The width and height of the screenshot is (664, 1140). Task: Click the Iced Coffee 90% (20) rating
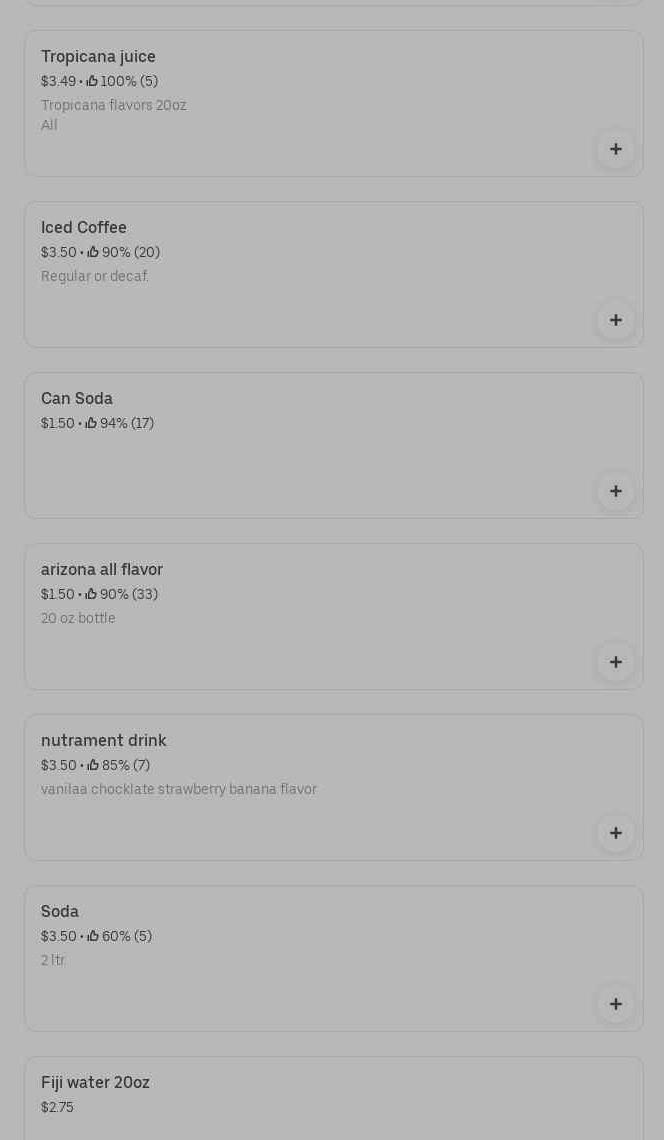click(123, 253)
